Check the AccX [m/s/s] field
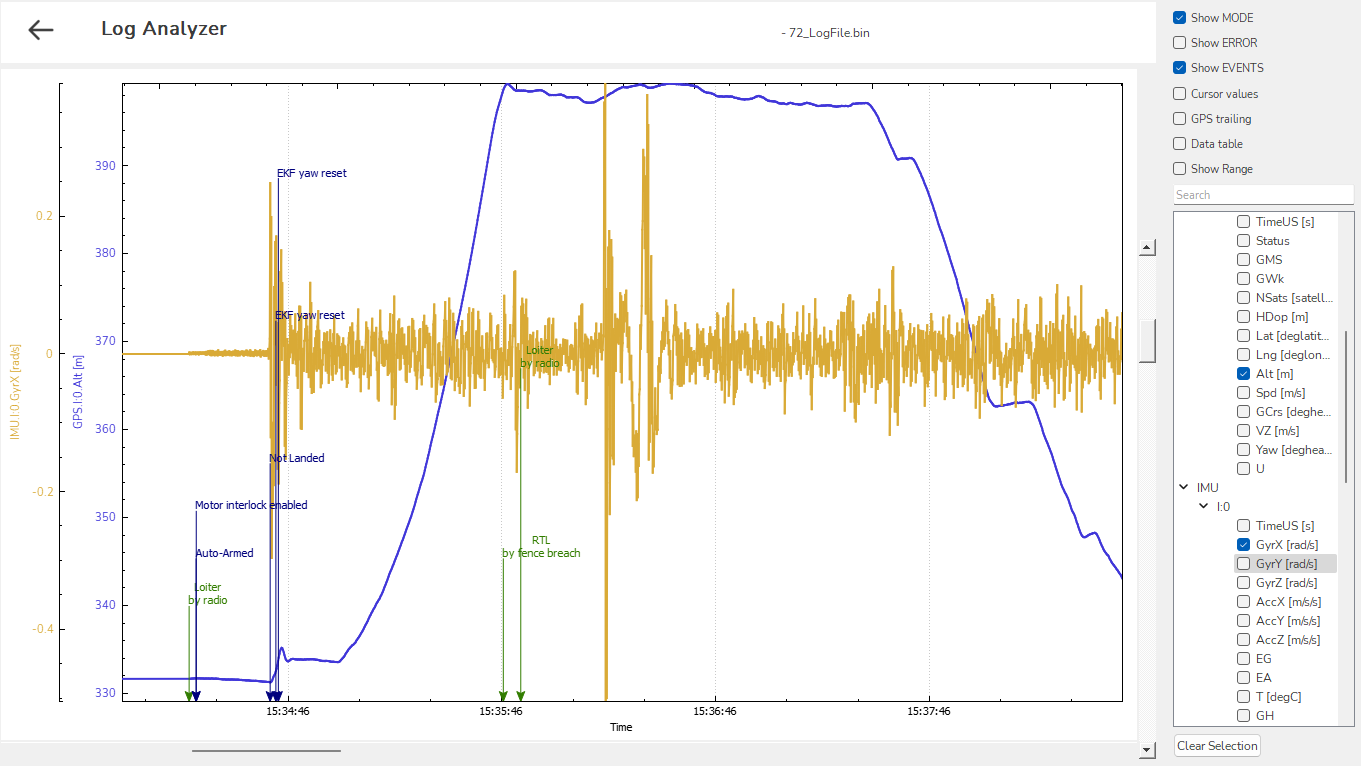The height and width of the screenshot is (766, 1361). [1244, 602]
